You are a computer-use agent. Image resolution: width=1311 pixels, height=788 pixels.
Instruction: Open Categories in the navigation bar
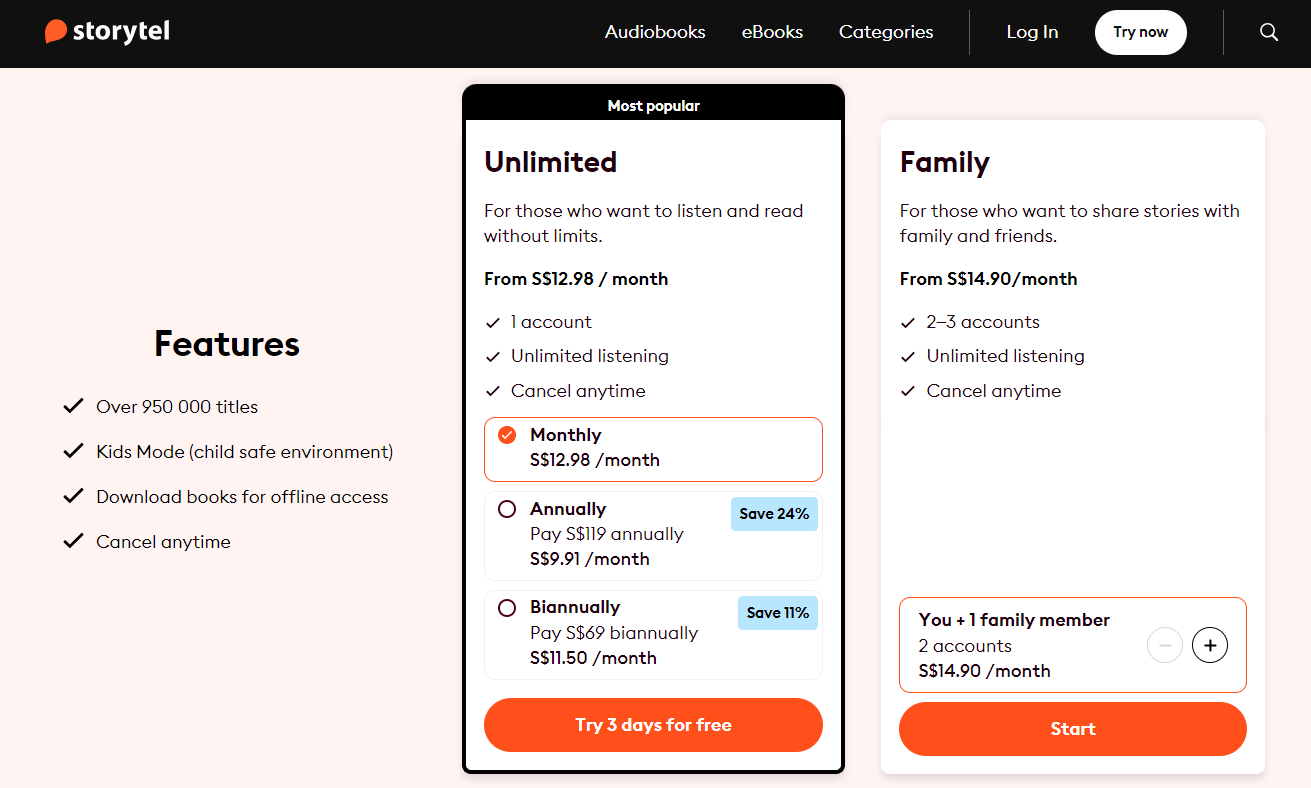(x=886, y=32)
